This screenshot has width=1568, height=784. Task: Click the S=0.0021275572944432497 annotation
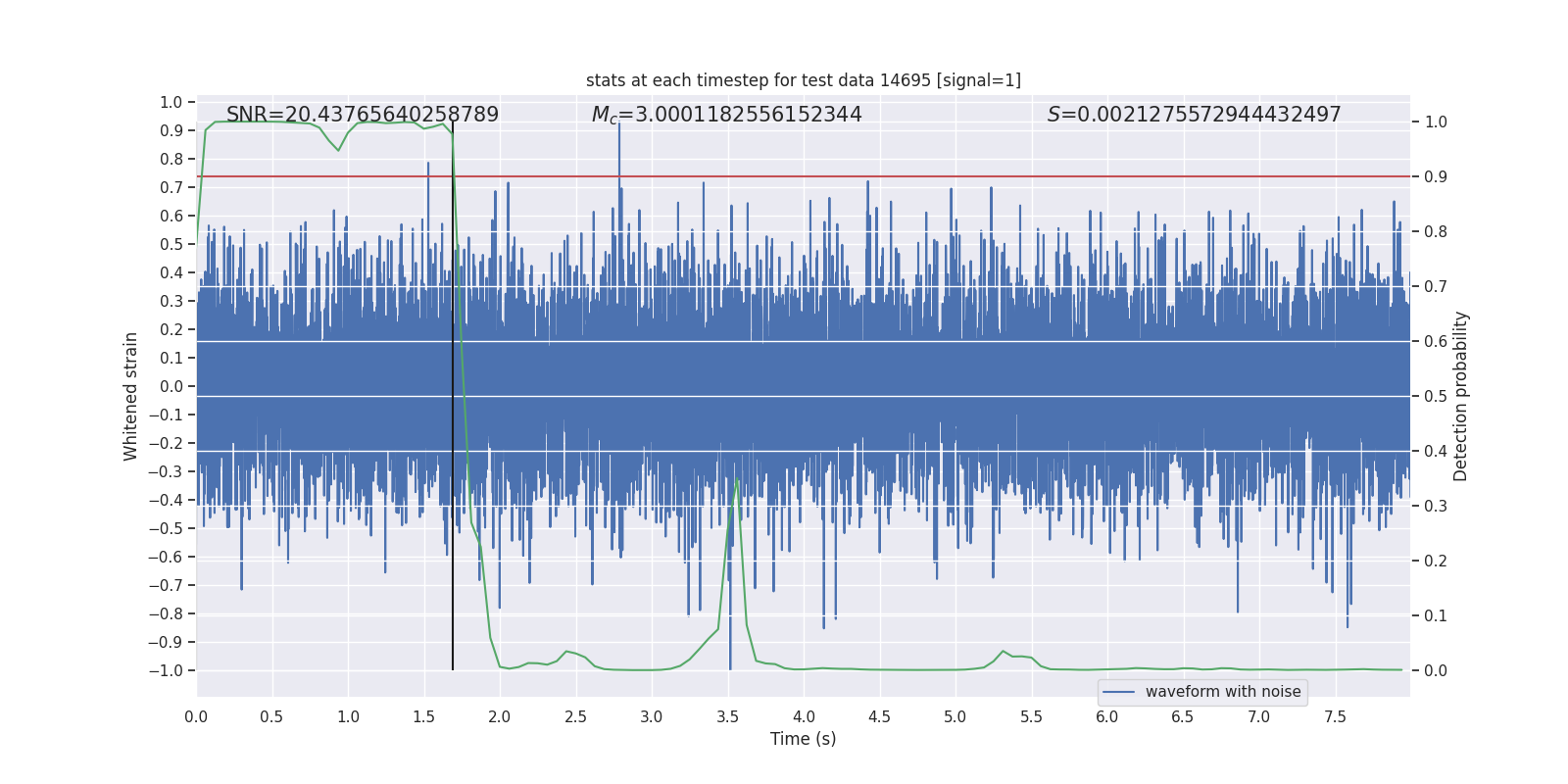tap(1194, 115)
